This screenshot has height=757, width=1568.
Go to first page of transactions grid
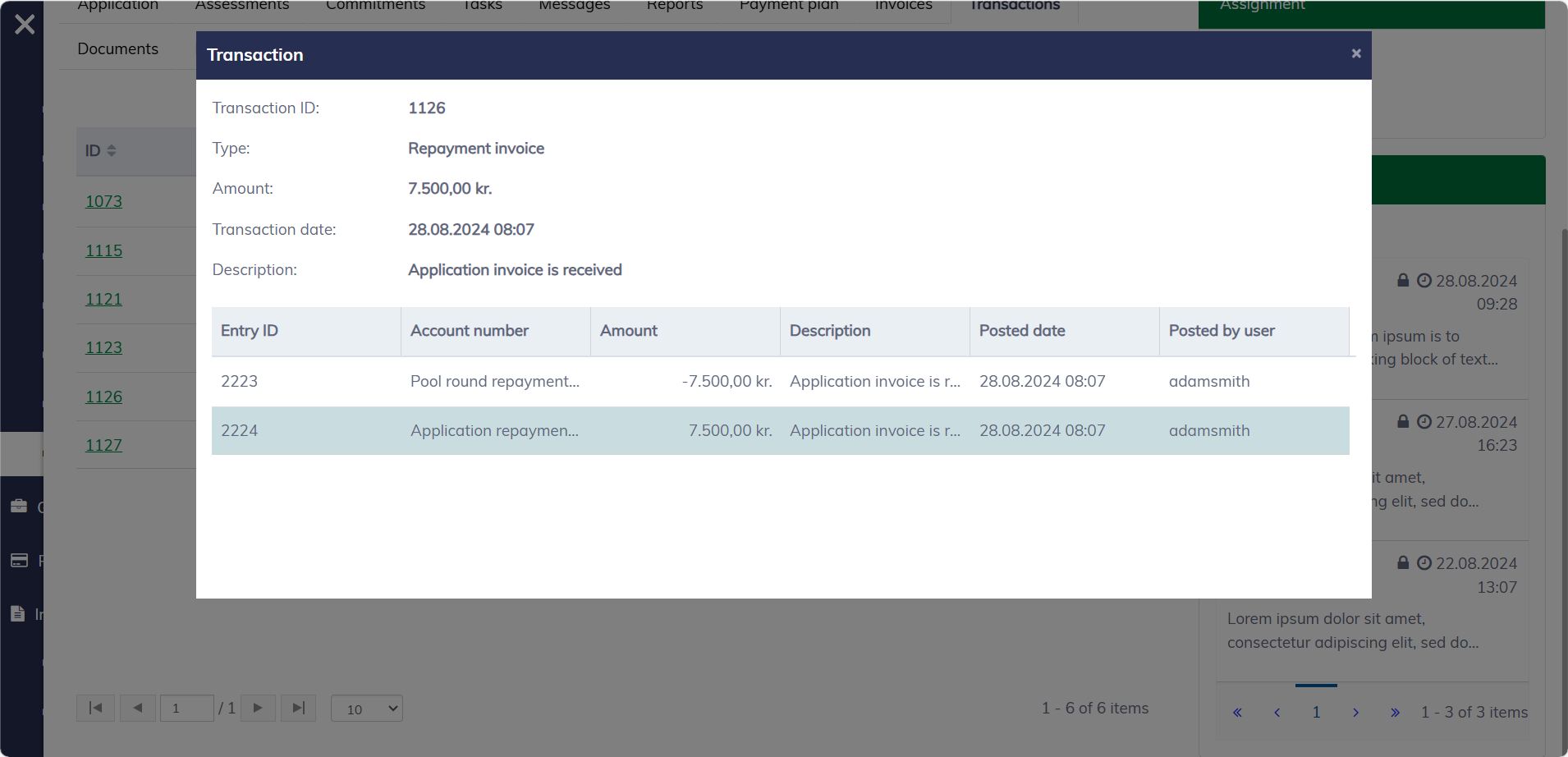click(x=95, y=708)
